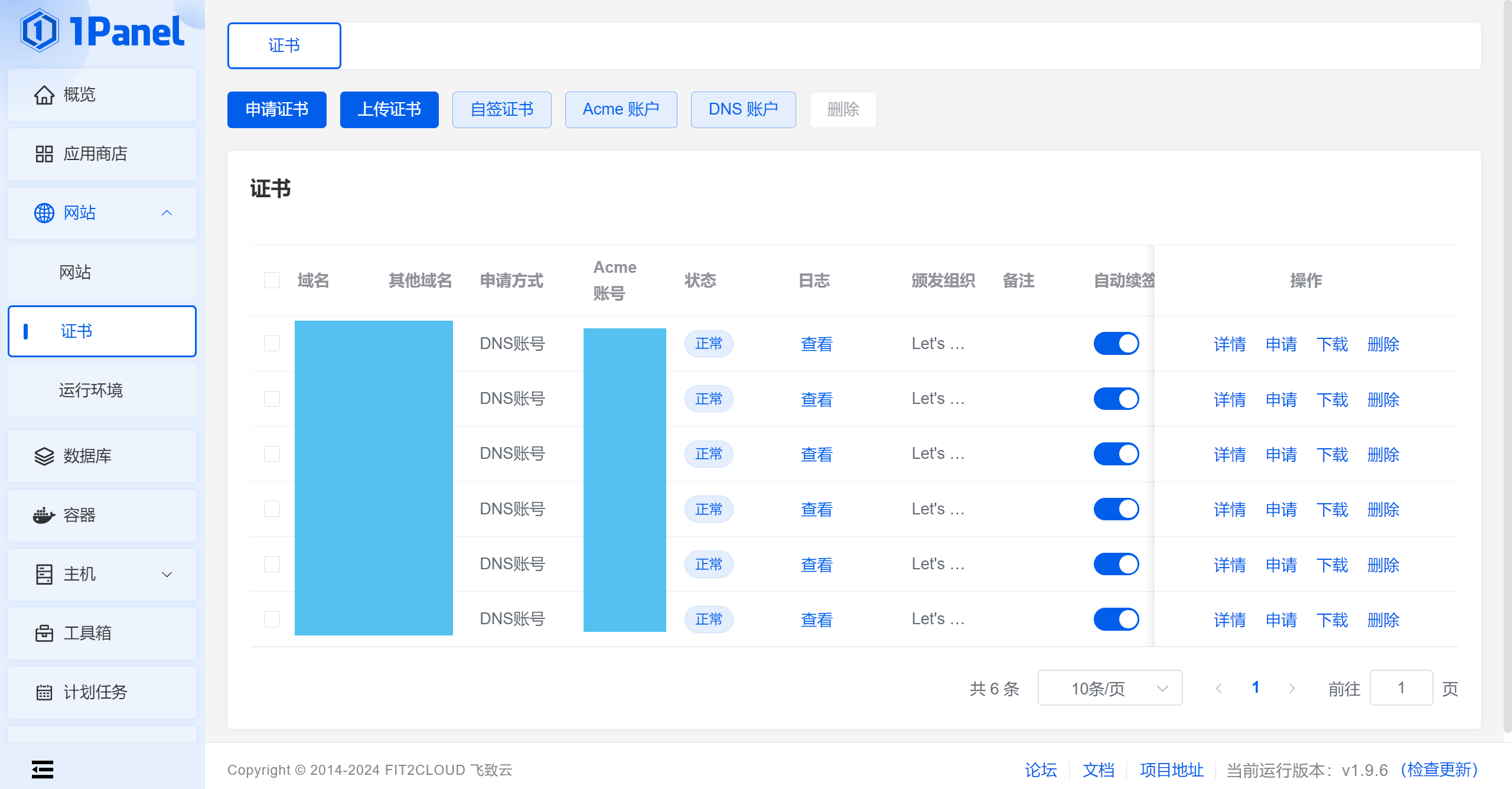This screenshot has height=789, width=1512.
Task: Select the third certificate row checkbox
Action: (272, 454)
